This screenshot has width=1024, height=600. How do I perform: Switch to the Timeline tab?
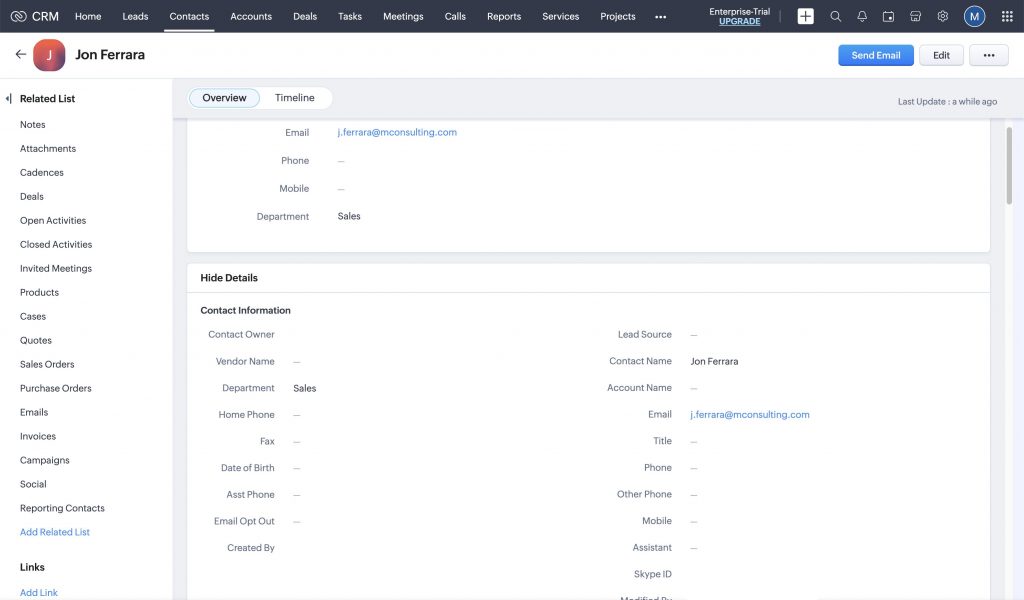[294, 98]
